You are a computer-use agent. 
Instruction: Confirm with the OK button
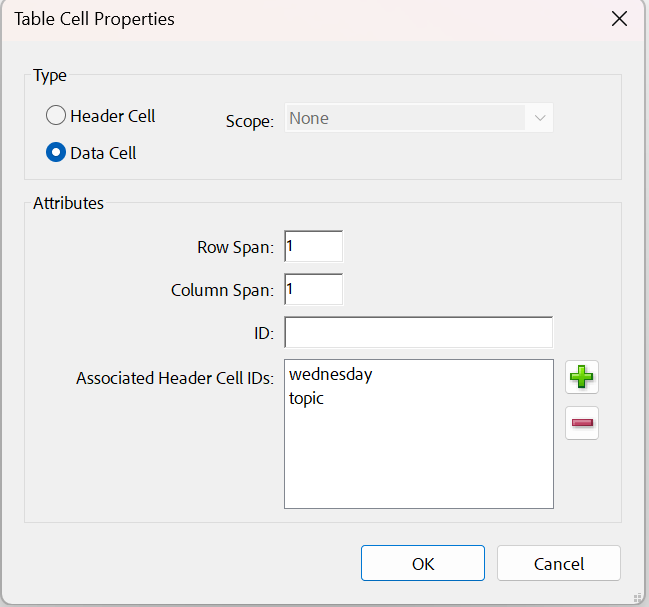[423, 563]
